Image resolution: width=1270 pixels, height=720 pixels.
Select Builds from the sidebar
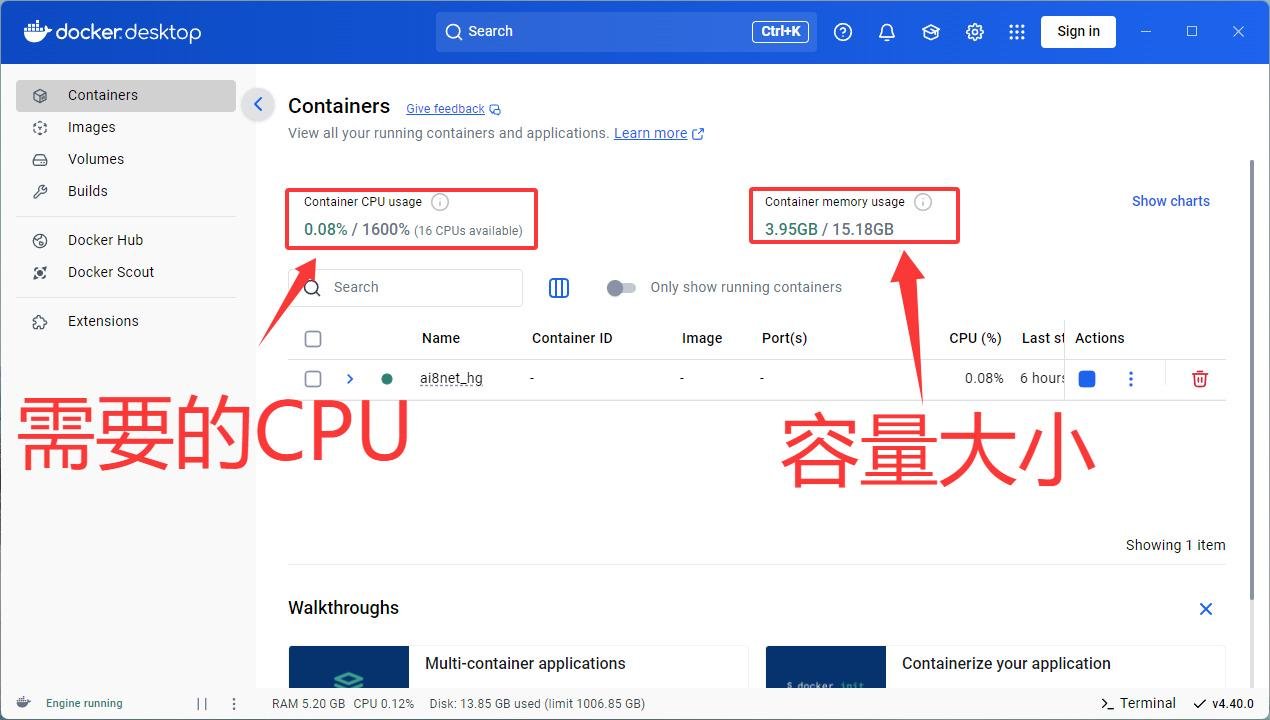(87, 191)
